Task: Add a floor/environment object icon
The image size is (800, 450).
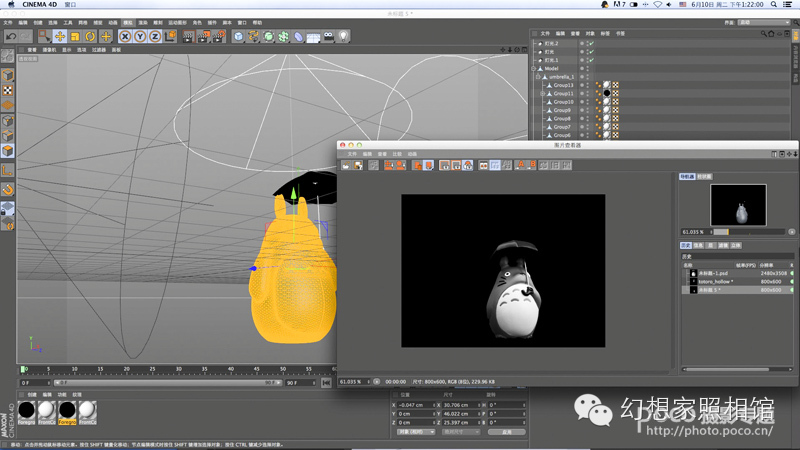Action: (x=313, y=37)
